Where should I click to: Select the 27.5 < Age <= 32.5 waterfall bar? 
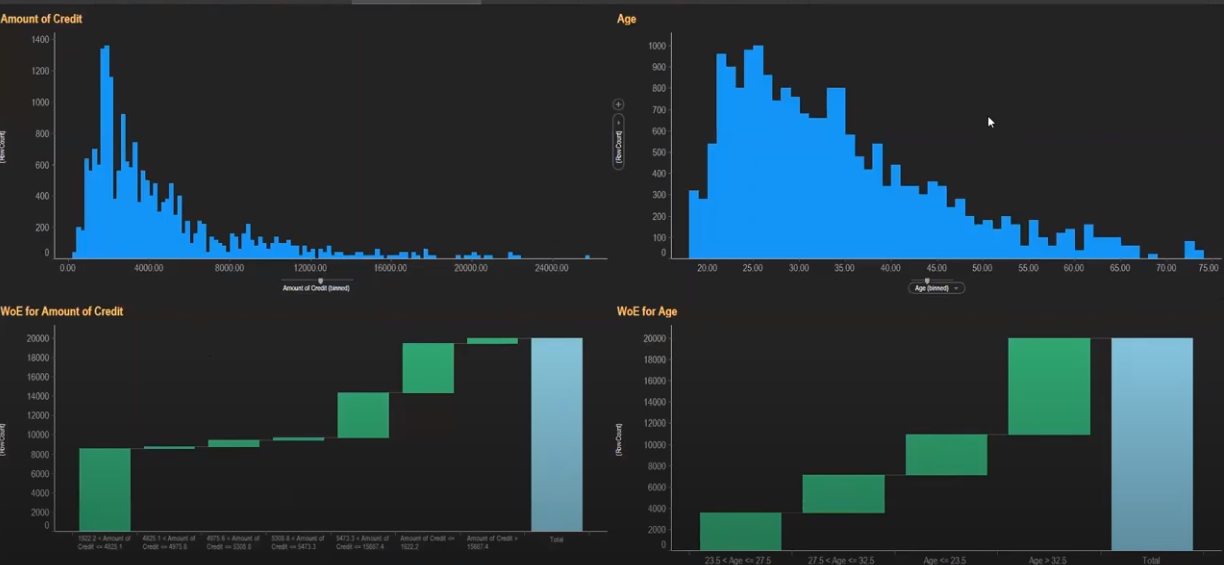point(843,494)
